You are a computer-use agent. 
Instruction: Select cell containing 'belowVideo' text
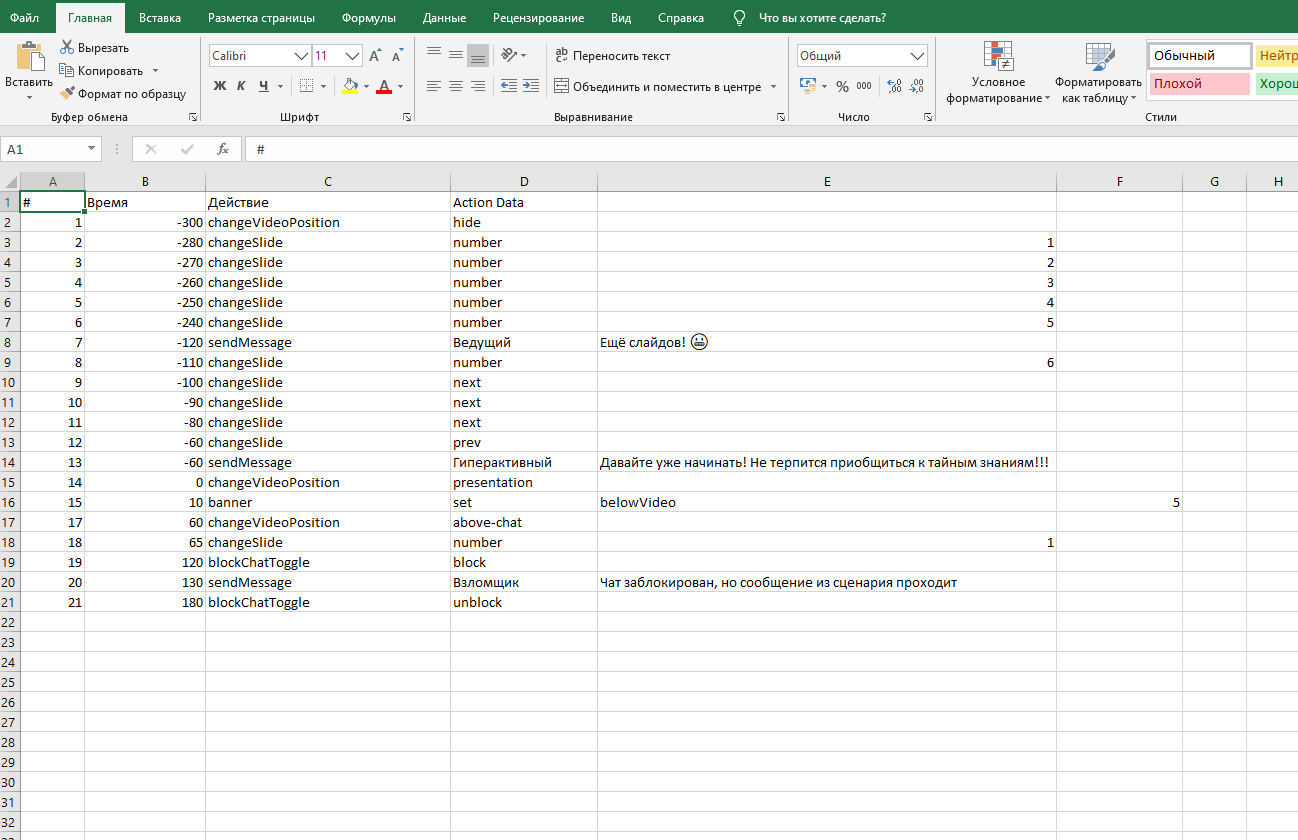pos(826,502)
